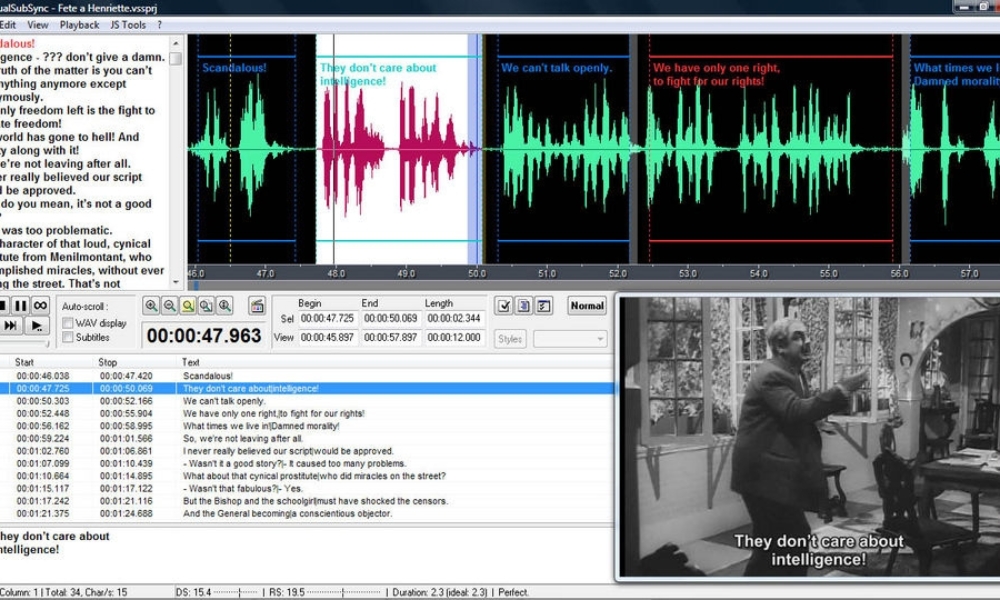Select row '- Wasn't it a good story?'
The height and width of the screenshot is (600, 1000).
coord(307,464)
